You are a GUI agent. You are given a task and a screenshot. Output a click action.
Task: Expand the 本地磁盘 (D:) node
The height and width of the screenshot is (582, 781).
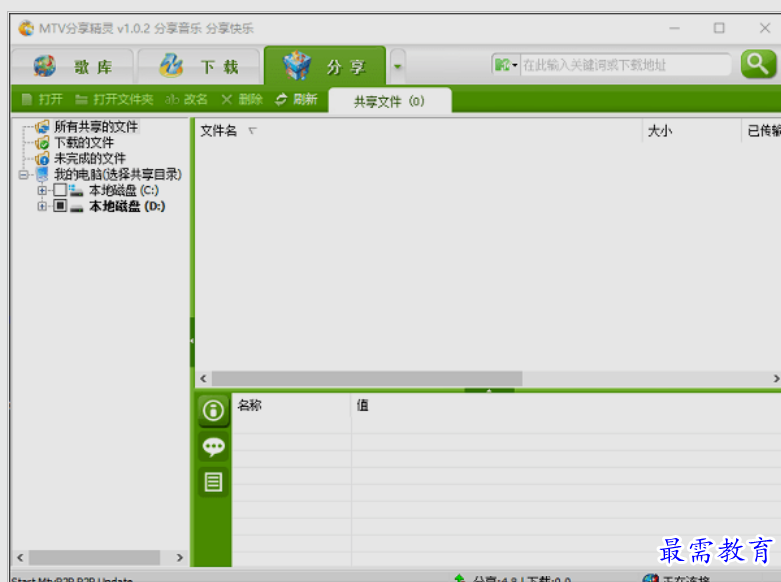(x=42, y=206)
